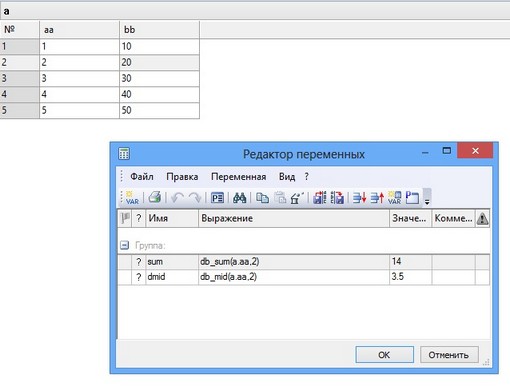Click the export to file disk icon

(x=337, y=198)
